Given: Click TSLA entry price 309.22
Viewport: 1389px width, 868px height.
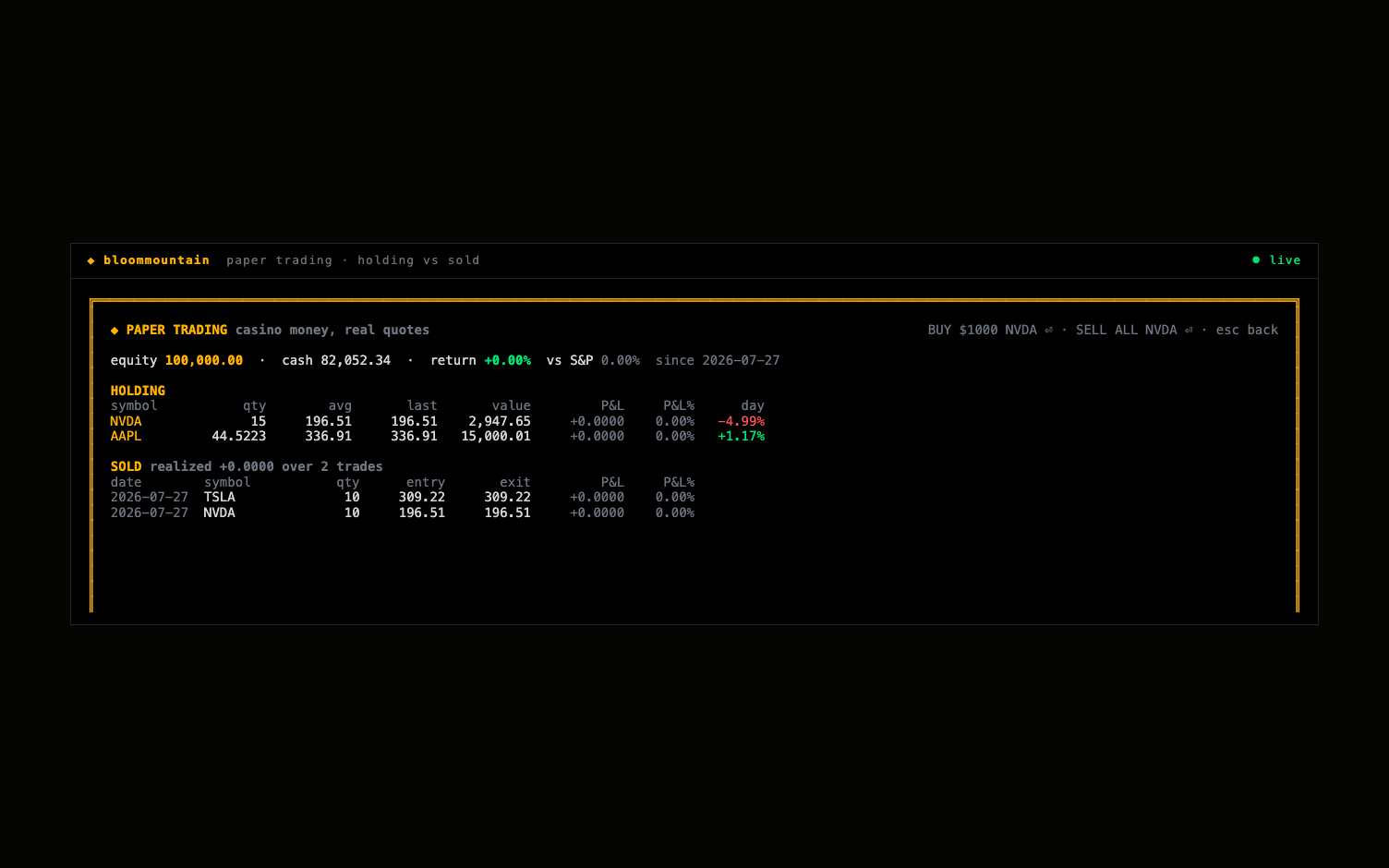Looking at the screenshot, I should (x=422, y=498).
